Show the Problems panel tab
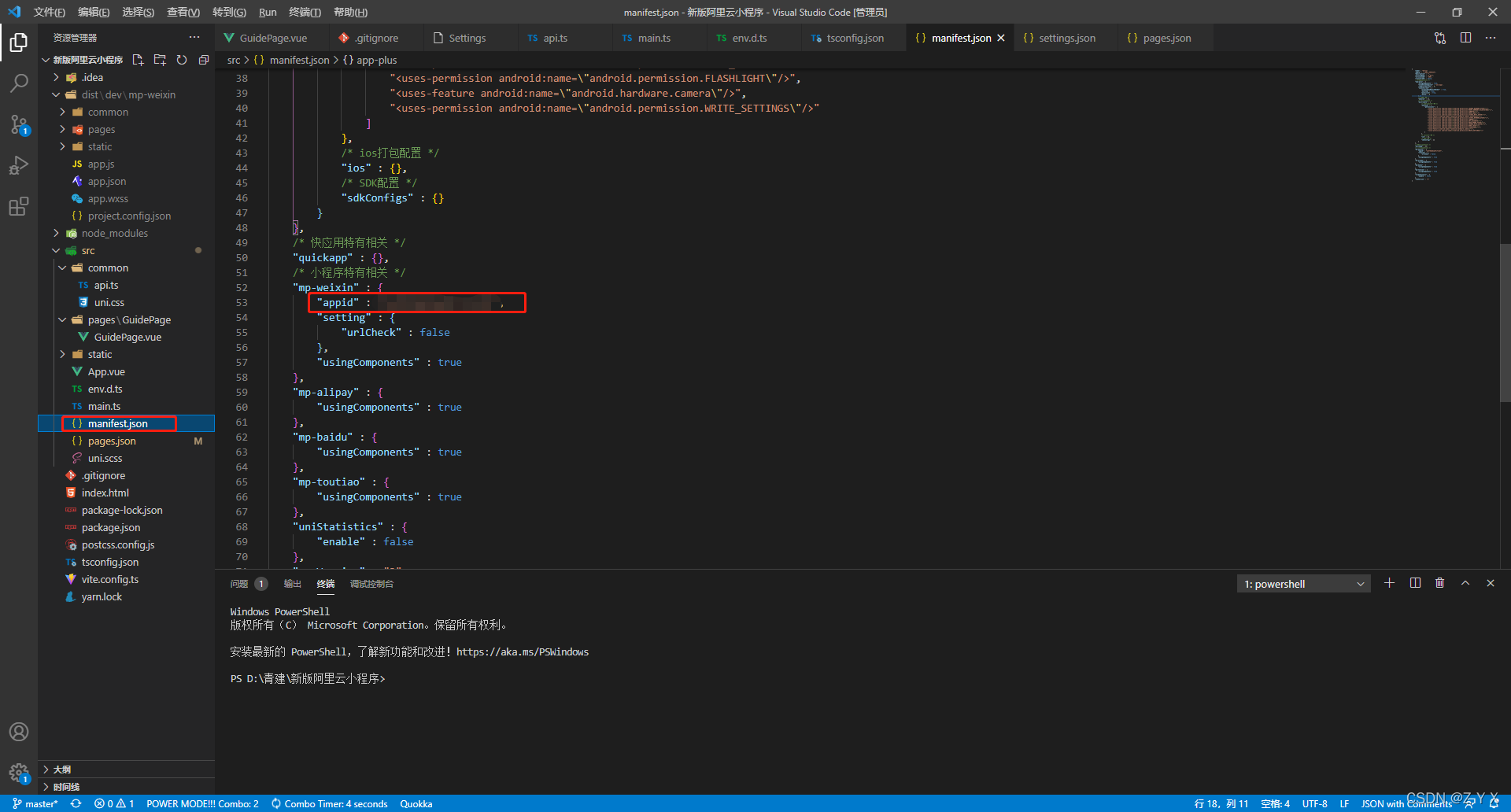1511x812 pixels. click(248, 584)
